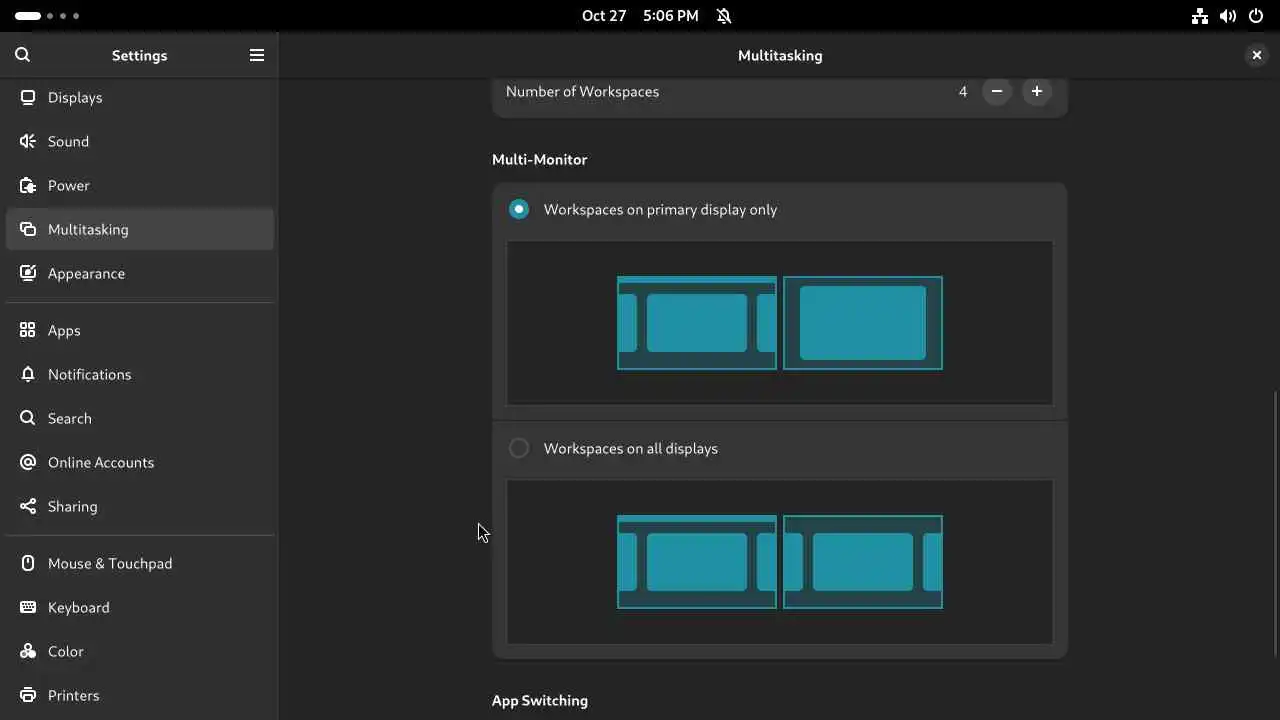Open the Power settings panel
The image size is (1280, 720).
pyautogui.click(x=69, y=185)
